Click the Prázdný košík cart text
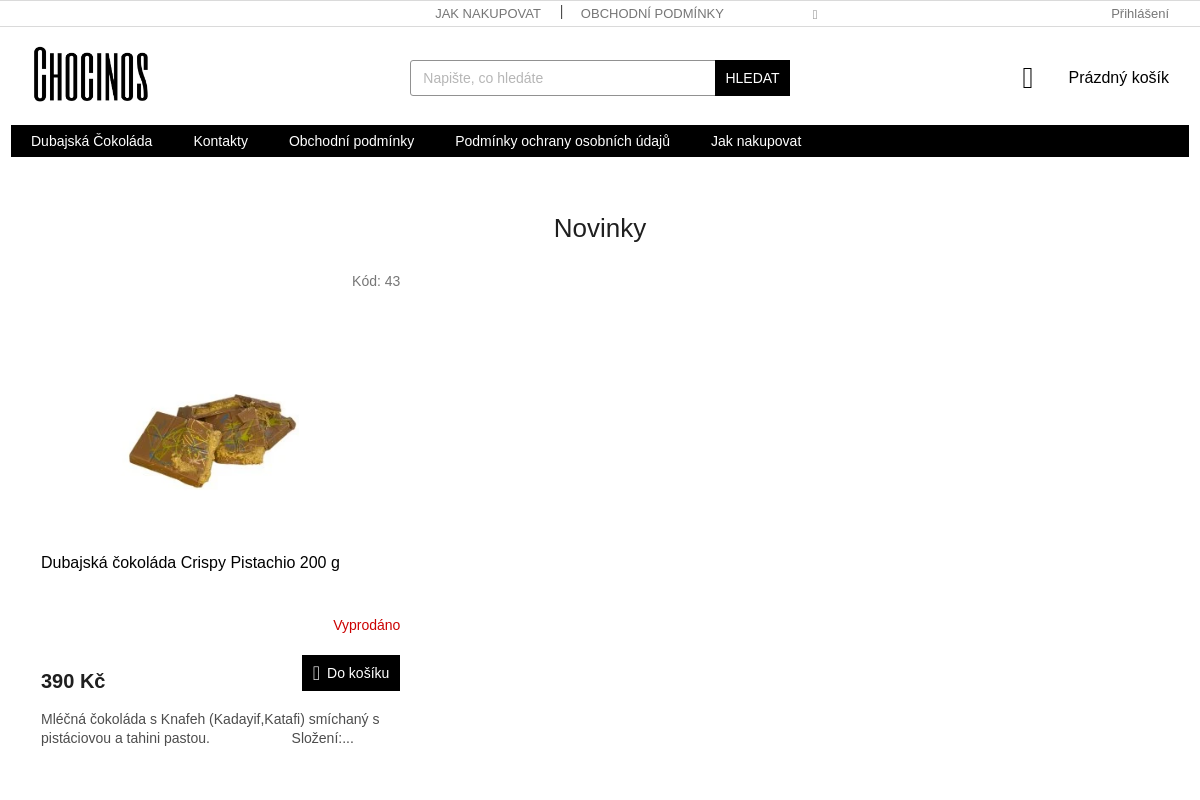 [1118, 78]
